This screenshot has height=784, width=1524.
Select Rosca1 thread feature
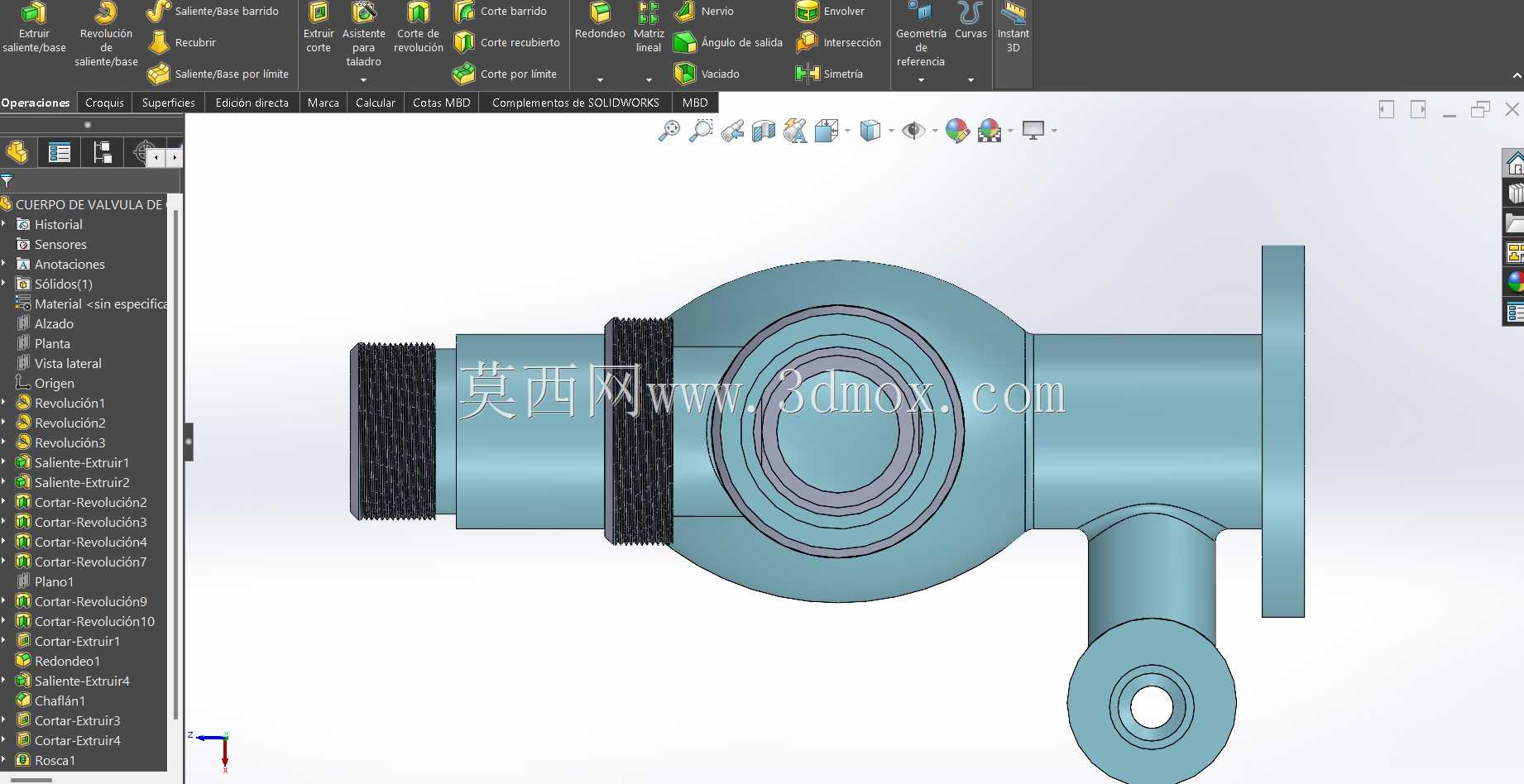[46, 760]
